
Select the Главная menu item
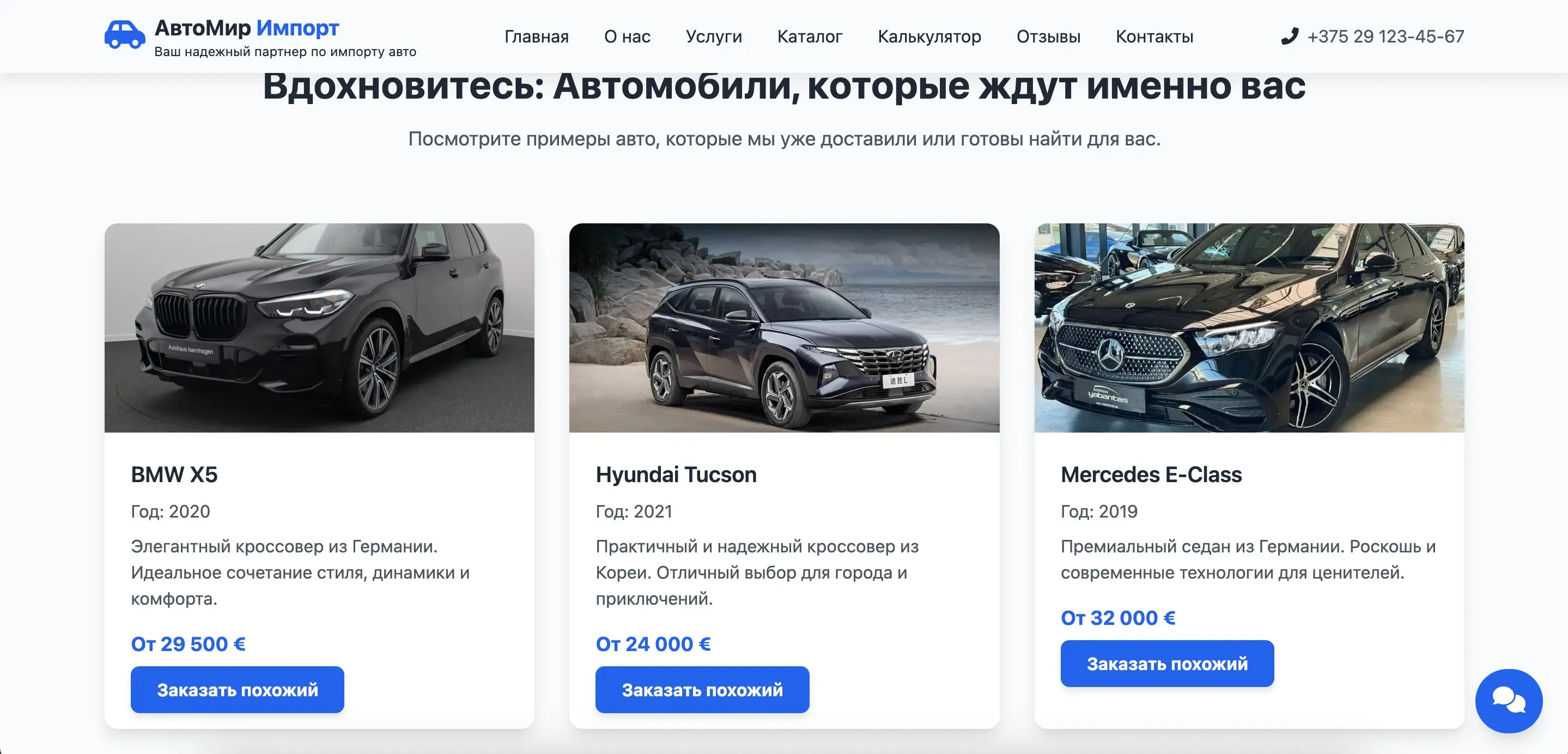[536, 37]
